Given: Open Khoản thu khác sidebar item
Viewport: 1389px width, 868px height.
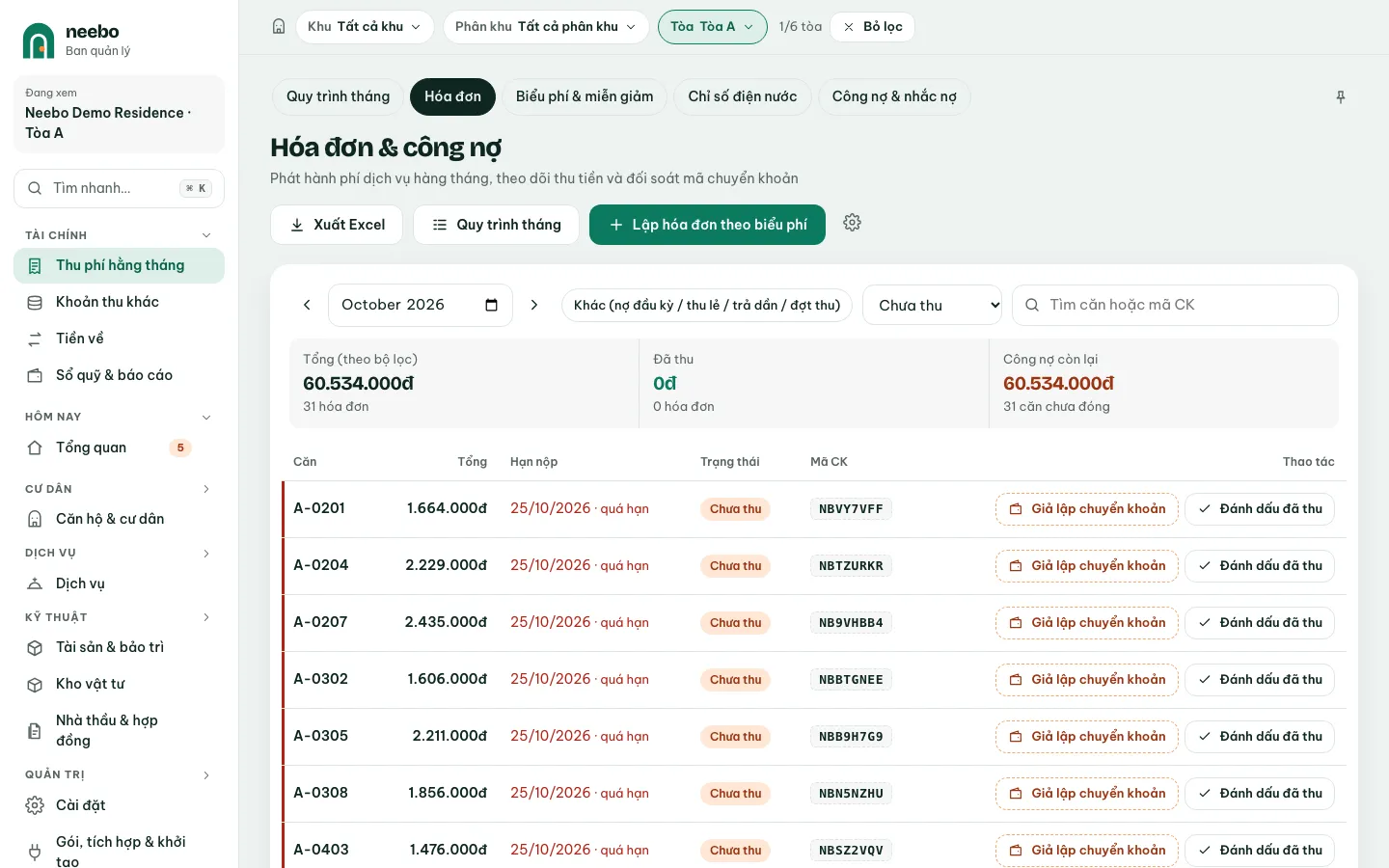Looking at the screenshot, I should [x=119, y=302].
